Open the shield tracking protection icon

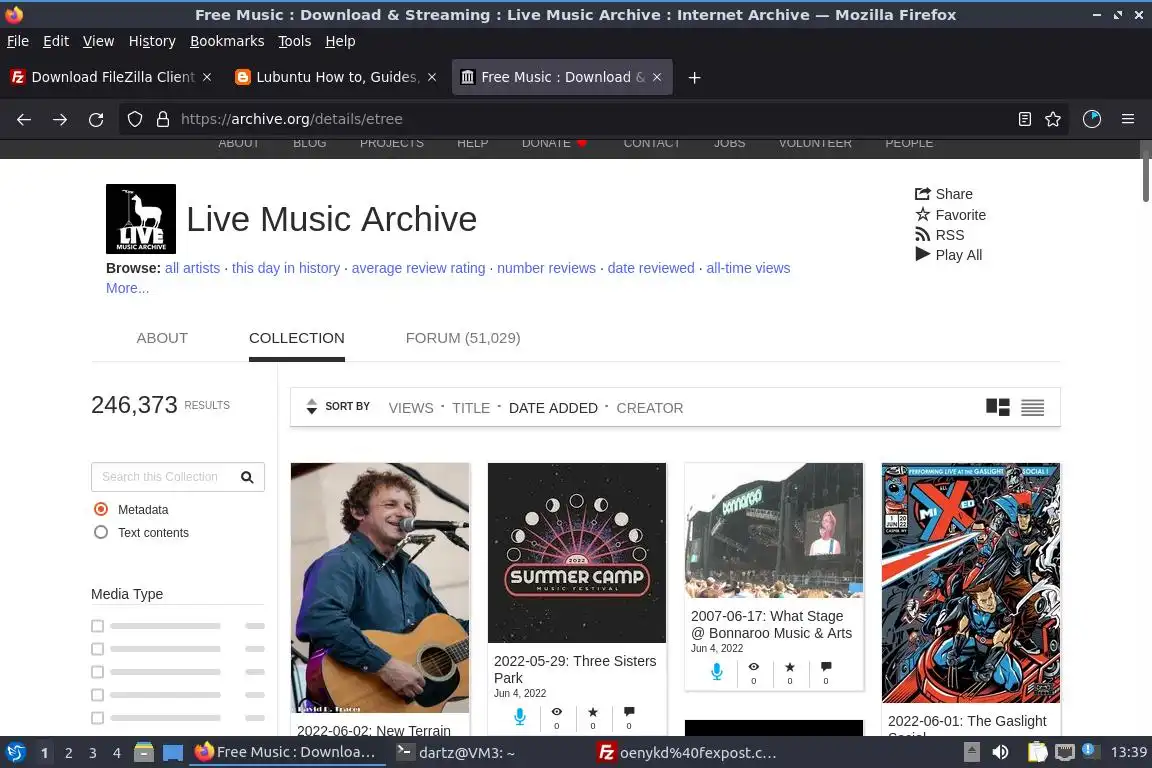point(134,119)
